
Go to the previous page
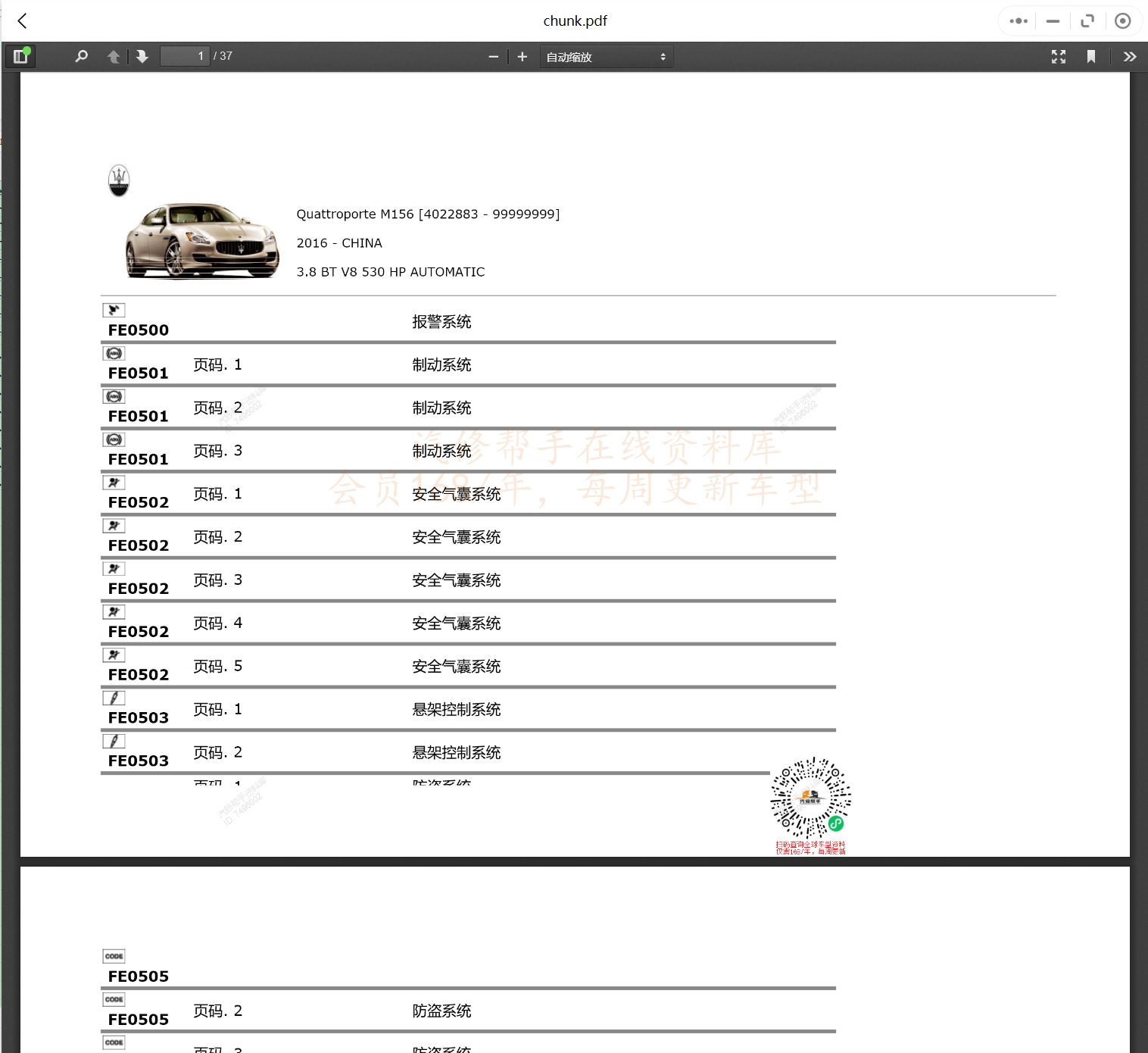(113, 56)
